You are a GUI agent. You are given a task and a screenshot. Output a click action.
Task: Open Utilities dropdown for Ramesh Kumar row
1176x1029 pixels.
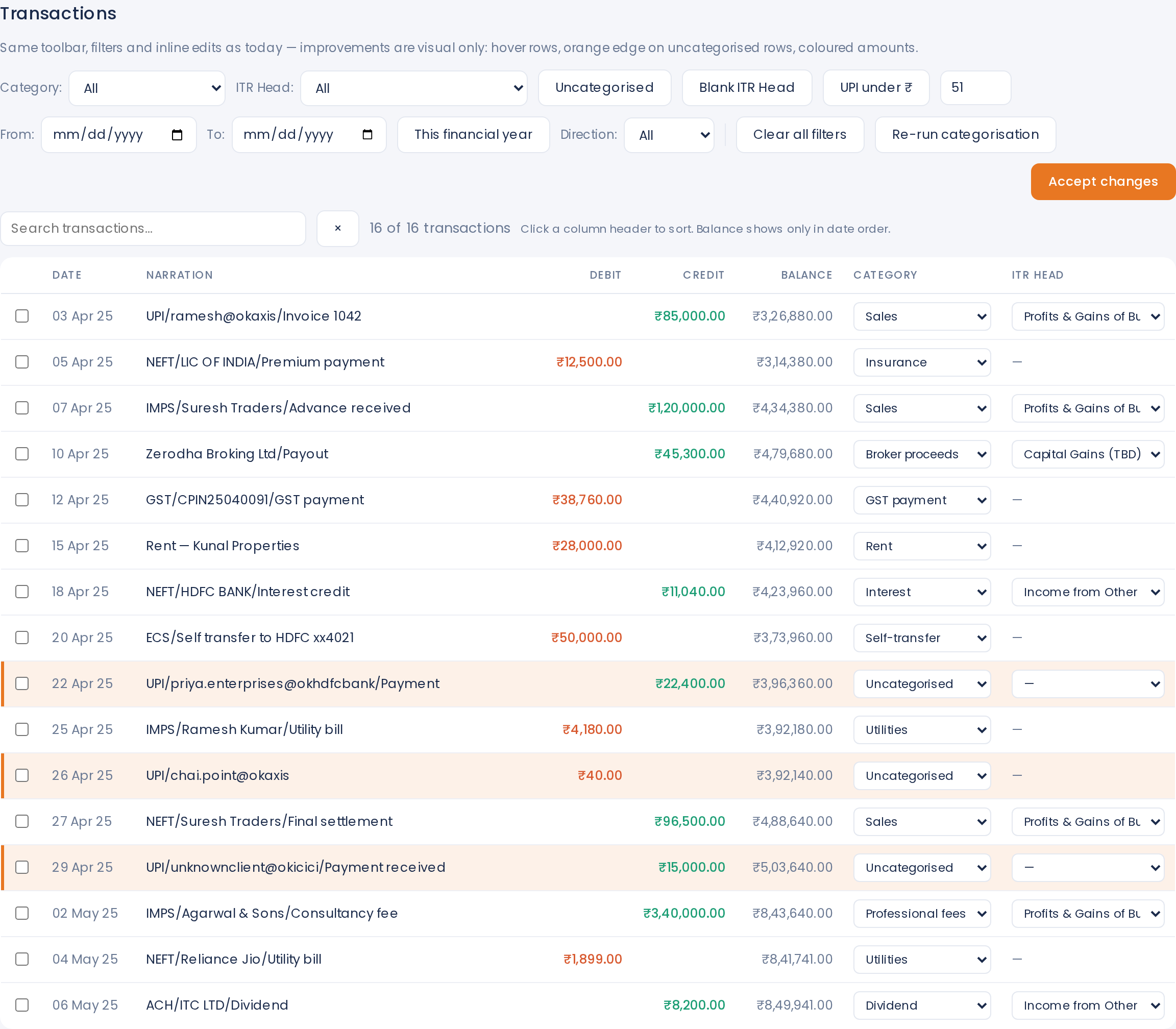pyautogui.click(x=922, y=730)
